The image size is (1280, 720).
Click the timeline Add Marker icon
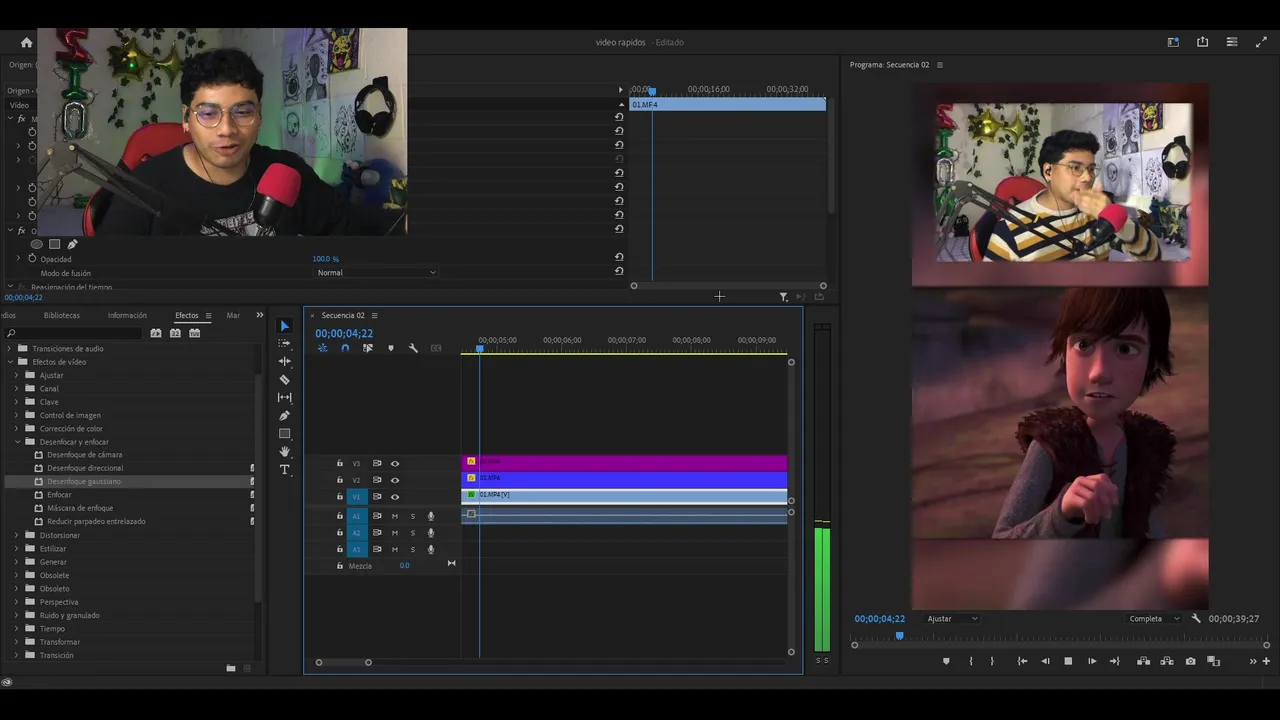click(x=390, y=348)
